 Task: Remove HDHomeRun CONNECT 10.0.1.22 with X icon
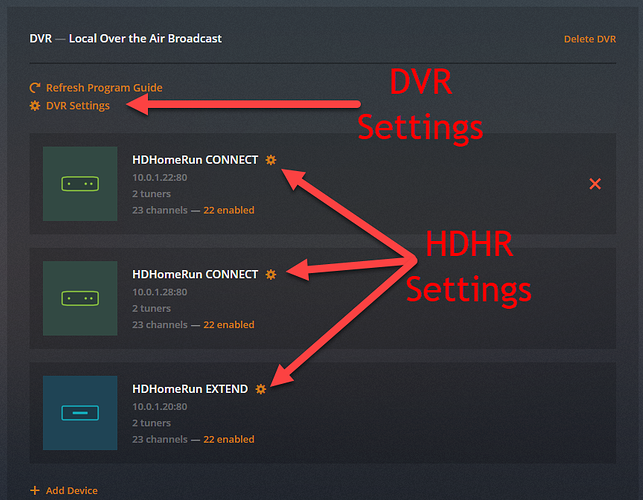595,184
